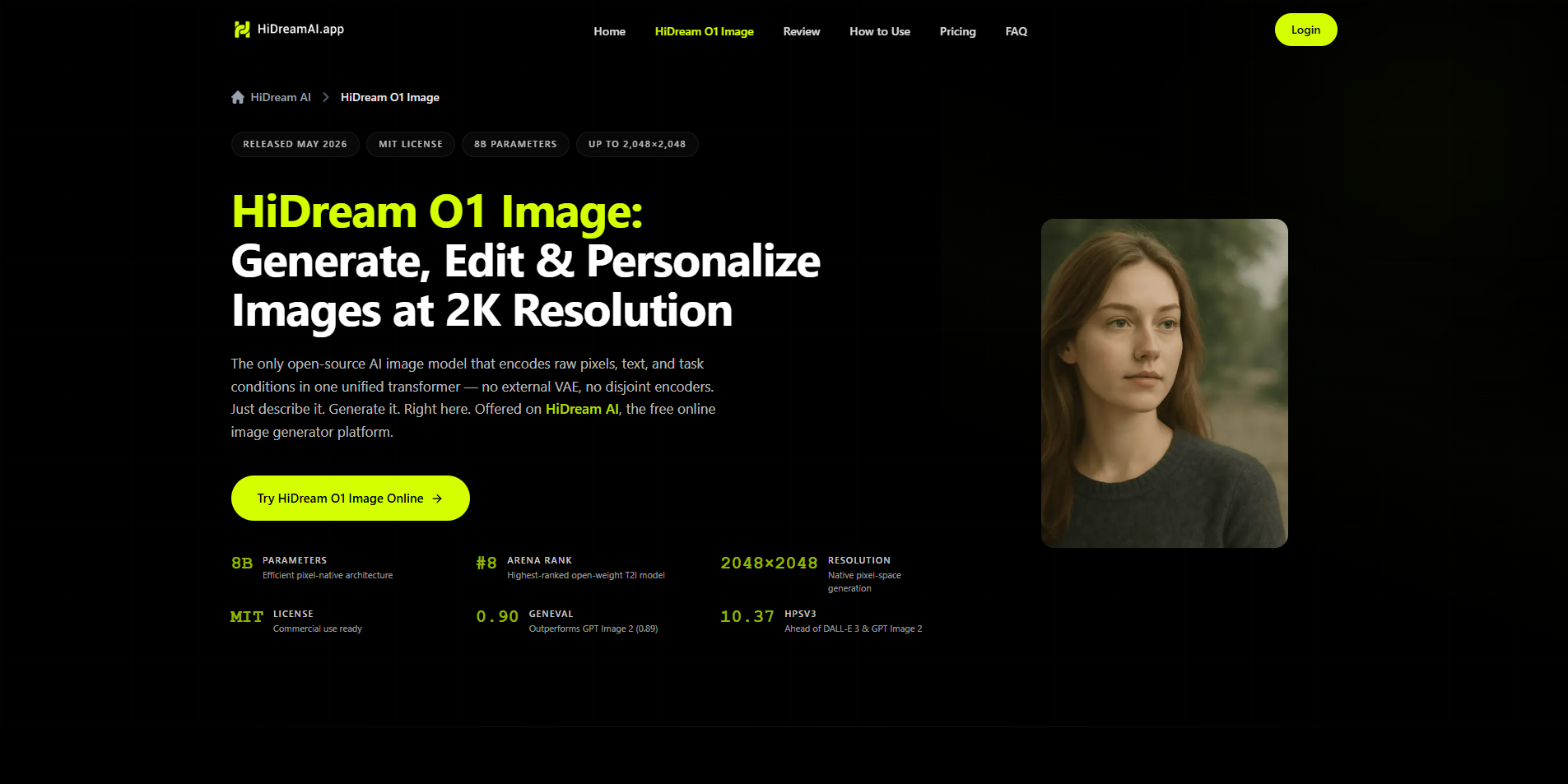Click Try HiDream O1 Image Online button
Viewport: 1568px width, 784px height.
point(351,499)
